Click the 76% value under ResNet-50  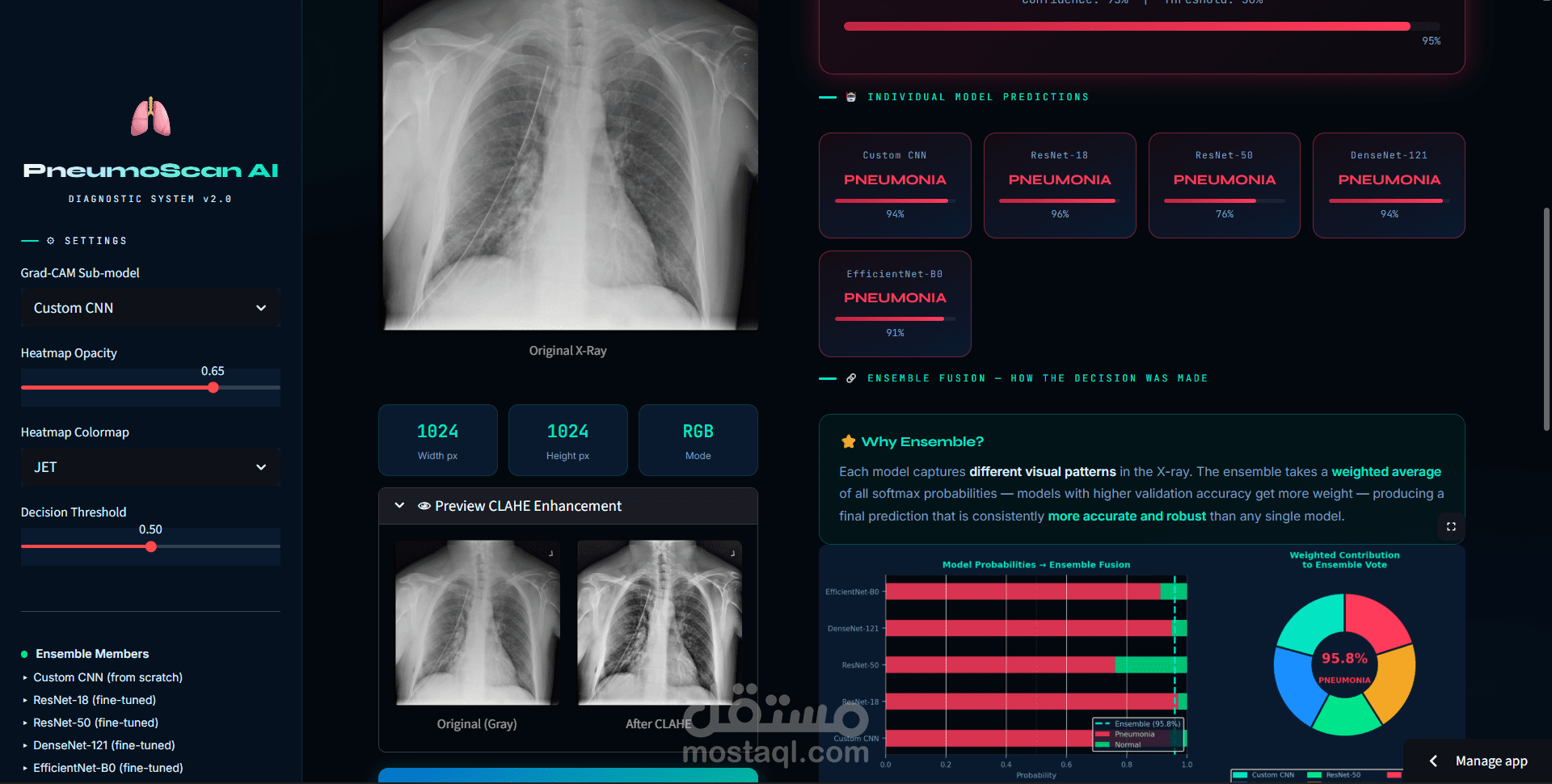(x=1225, y=214)
